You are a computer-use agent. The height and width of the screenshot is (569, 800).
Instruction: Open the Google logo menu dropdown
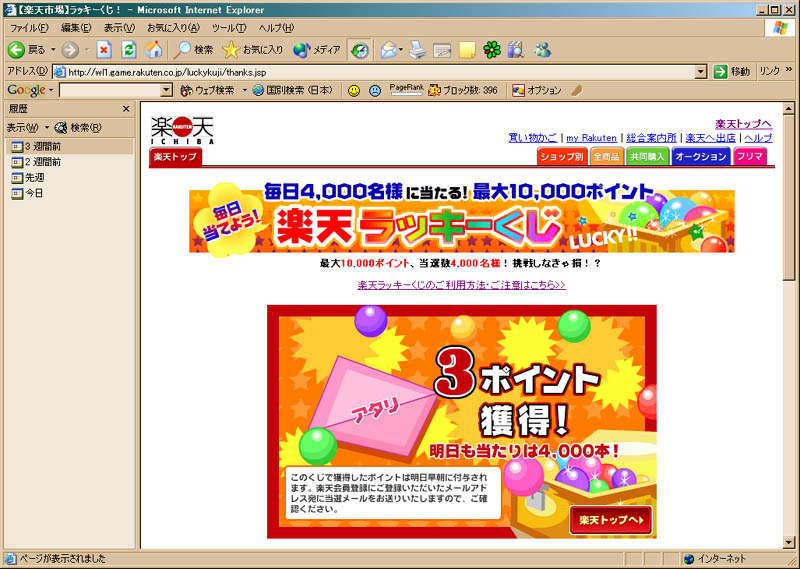(x=51, y=90)
